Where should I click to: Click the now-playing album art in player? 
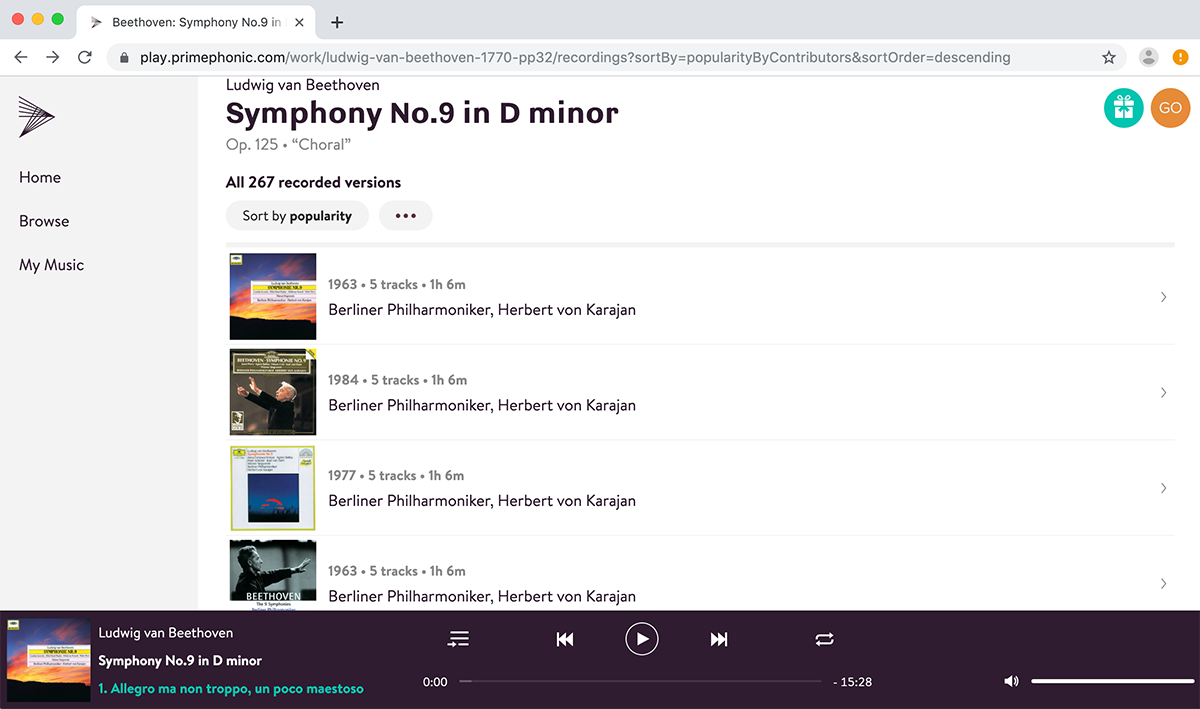tap(49, 660)
